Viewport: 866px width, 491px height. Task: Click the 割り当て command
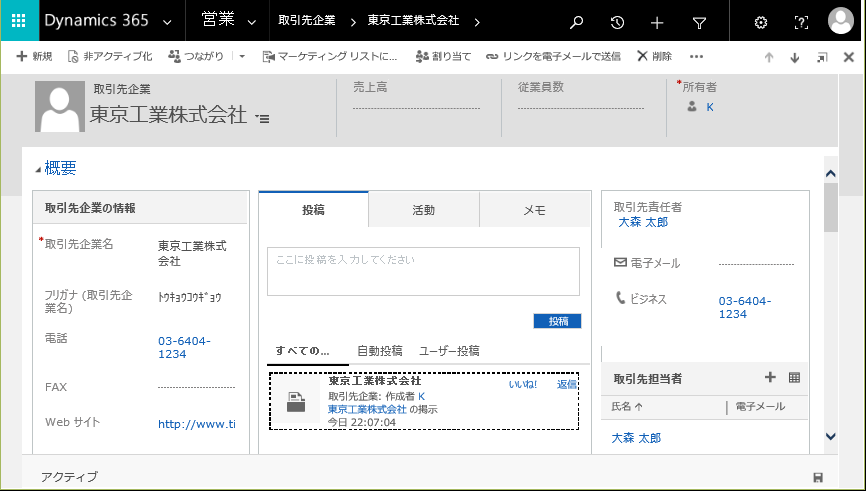pos(443,56)
